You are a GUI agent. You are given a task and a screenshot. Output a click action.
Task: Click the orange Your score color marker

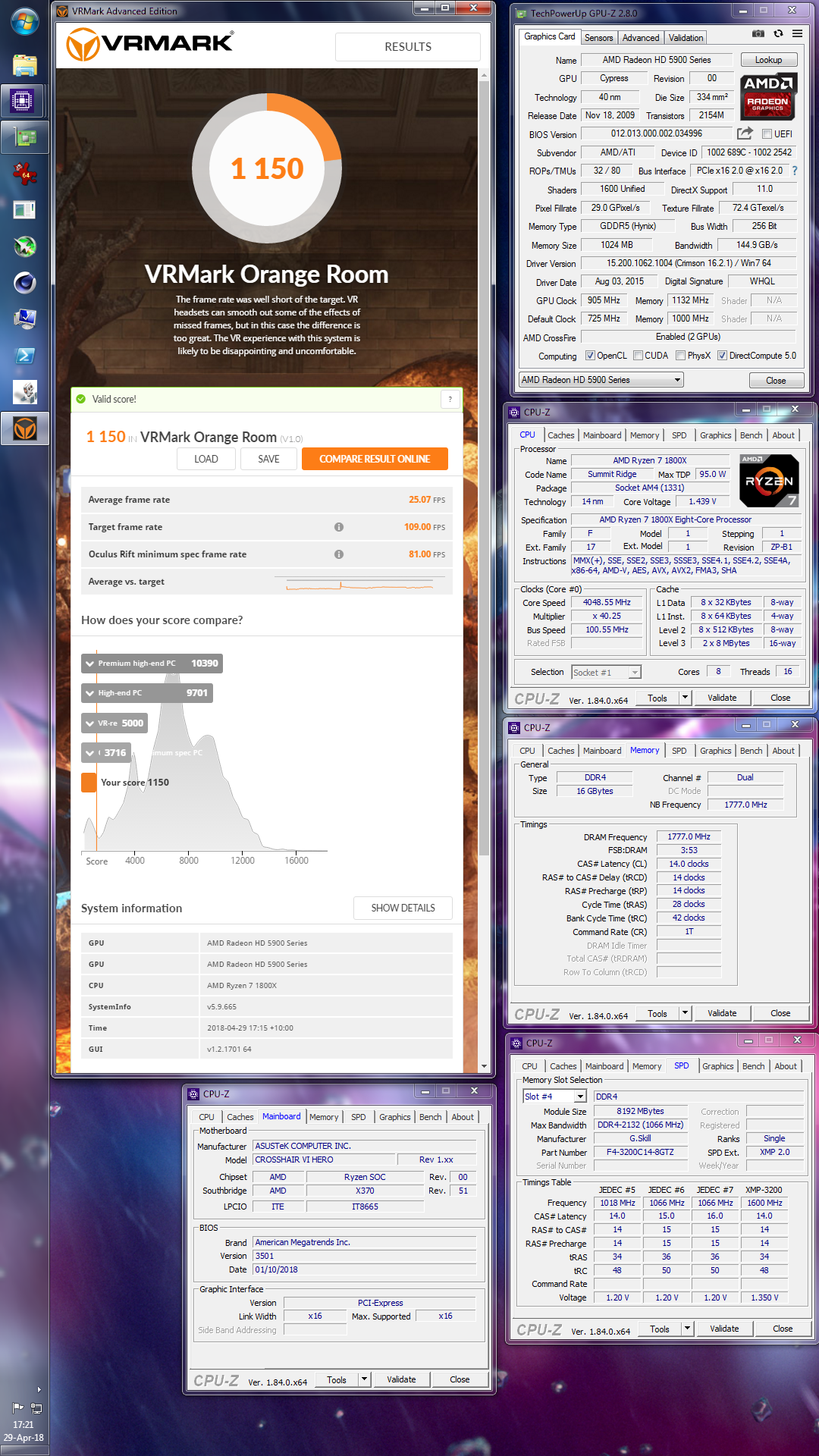click(x=89, y=783)
